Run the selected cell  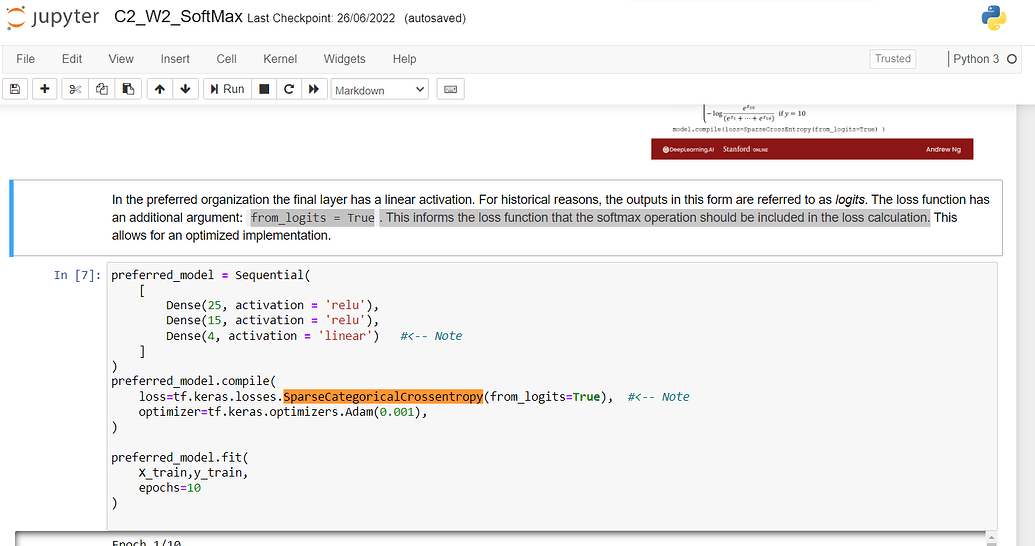(x=227, y=89)
